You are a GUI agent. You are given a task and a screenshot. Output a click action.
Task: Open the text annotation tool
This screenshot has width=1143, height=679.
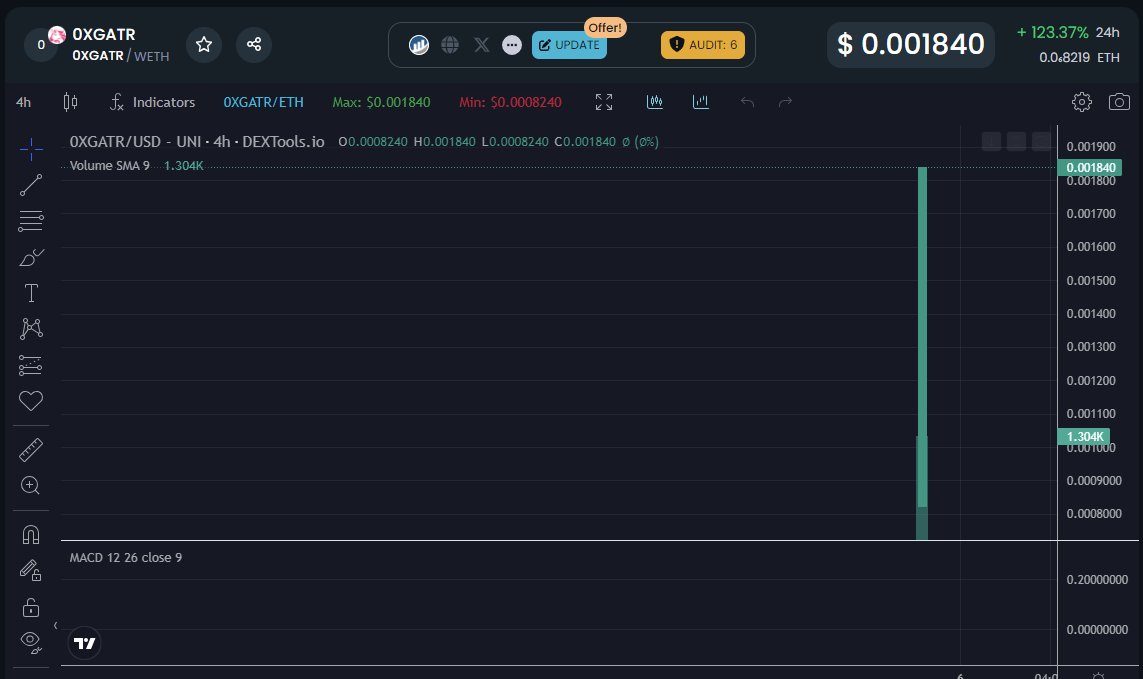(30, 293)
